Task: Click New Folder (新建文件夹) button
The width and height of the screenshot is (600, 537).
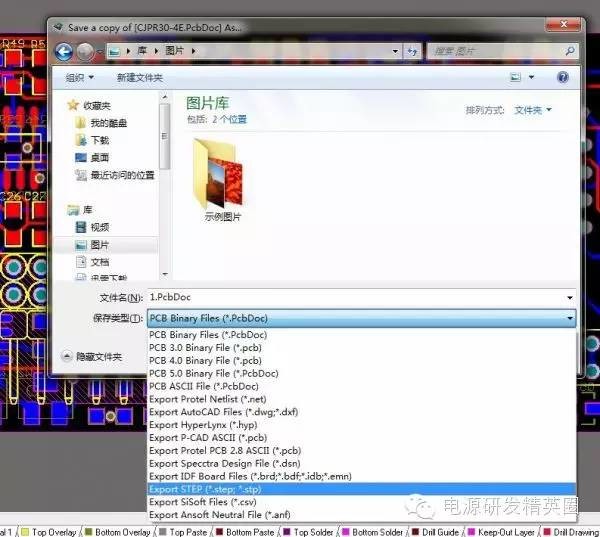Action: (139, 77)
